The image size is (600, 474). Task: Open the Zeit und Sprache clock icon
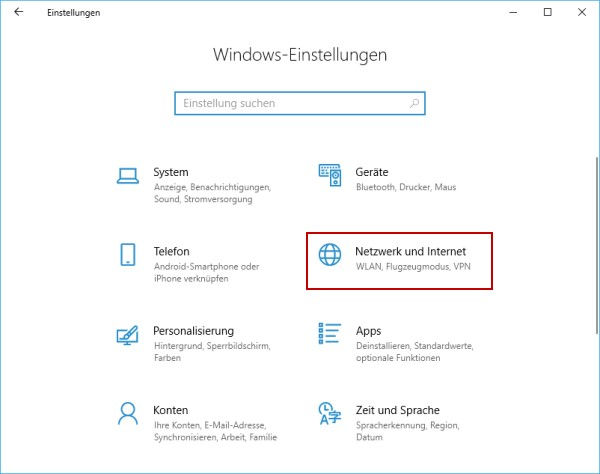(x=329, y=414)
